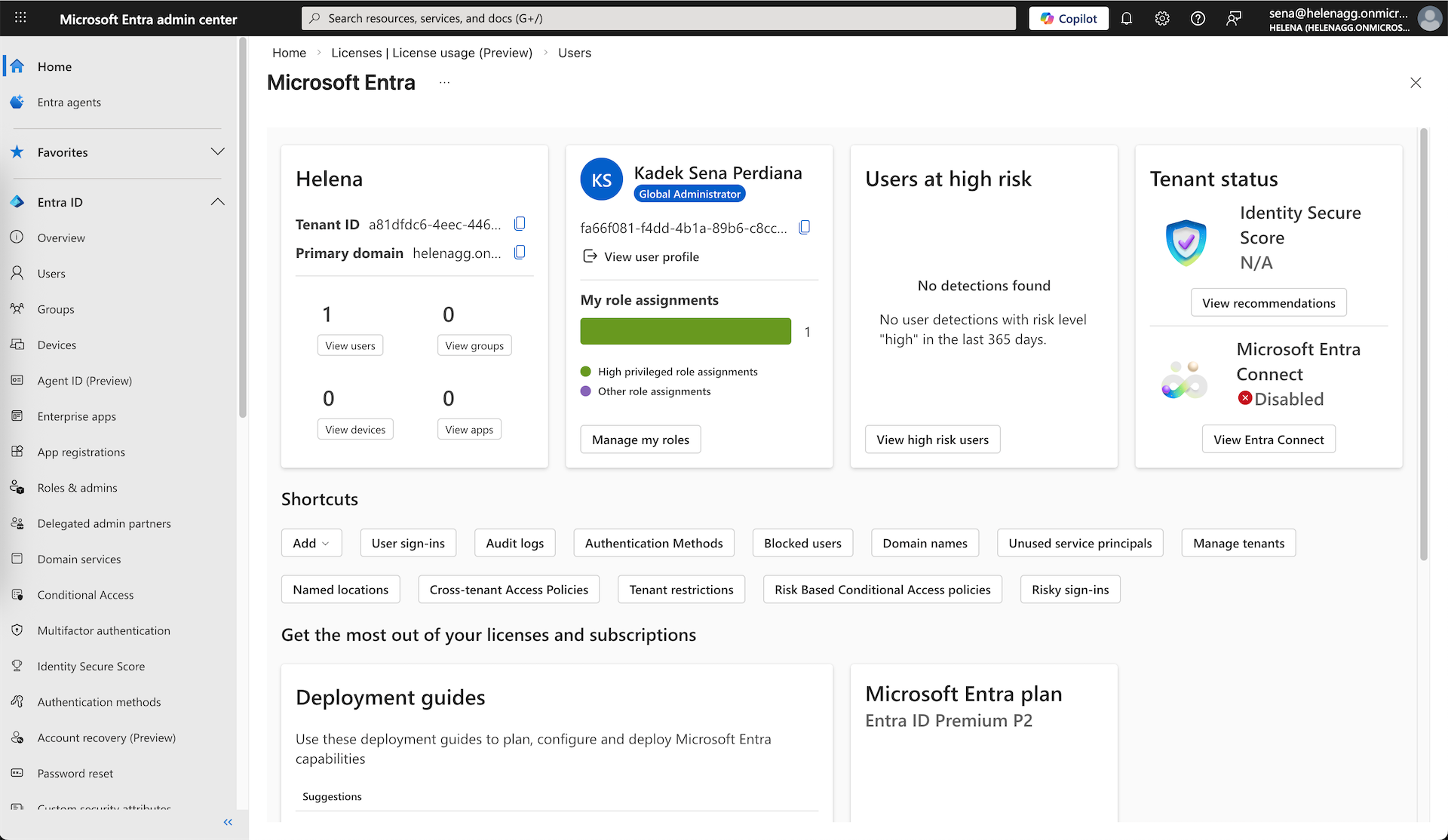This screenshot has width=1448, height=840.
Task: Open the Copilot button
Action: pos(1069,19)
